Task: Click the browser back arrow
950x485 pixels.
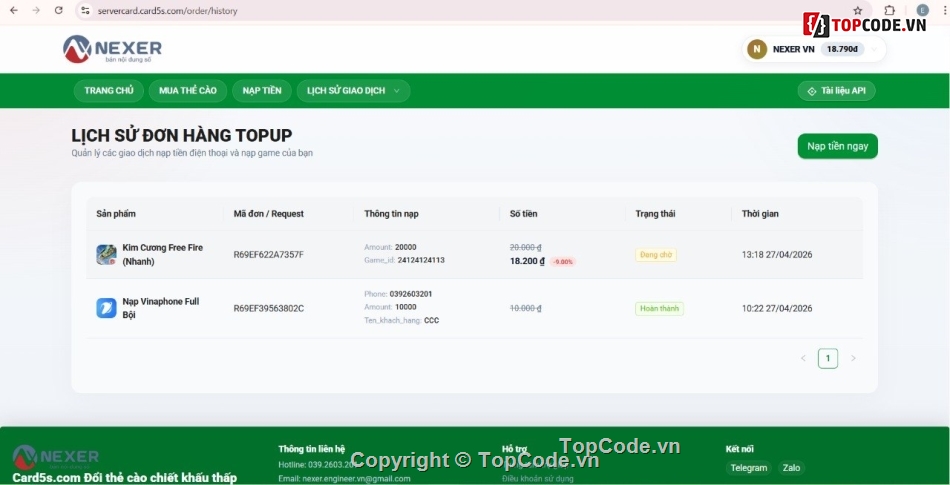Action: point(14,10)
